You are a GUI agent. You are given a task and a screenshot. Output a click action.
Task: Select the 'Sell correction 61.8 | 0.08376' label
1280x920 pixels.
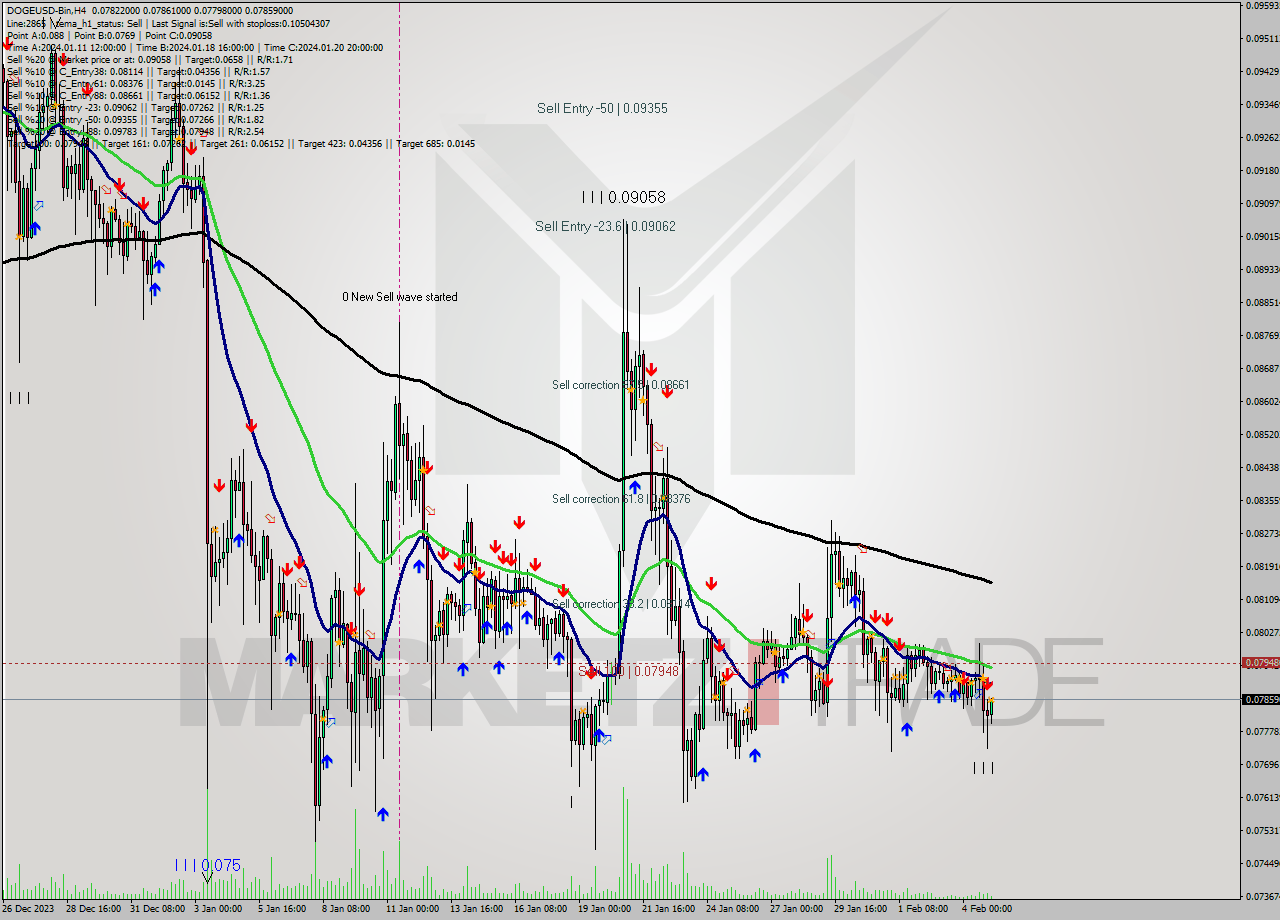coord(621,498)
